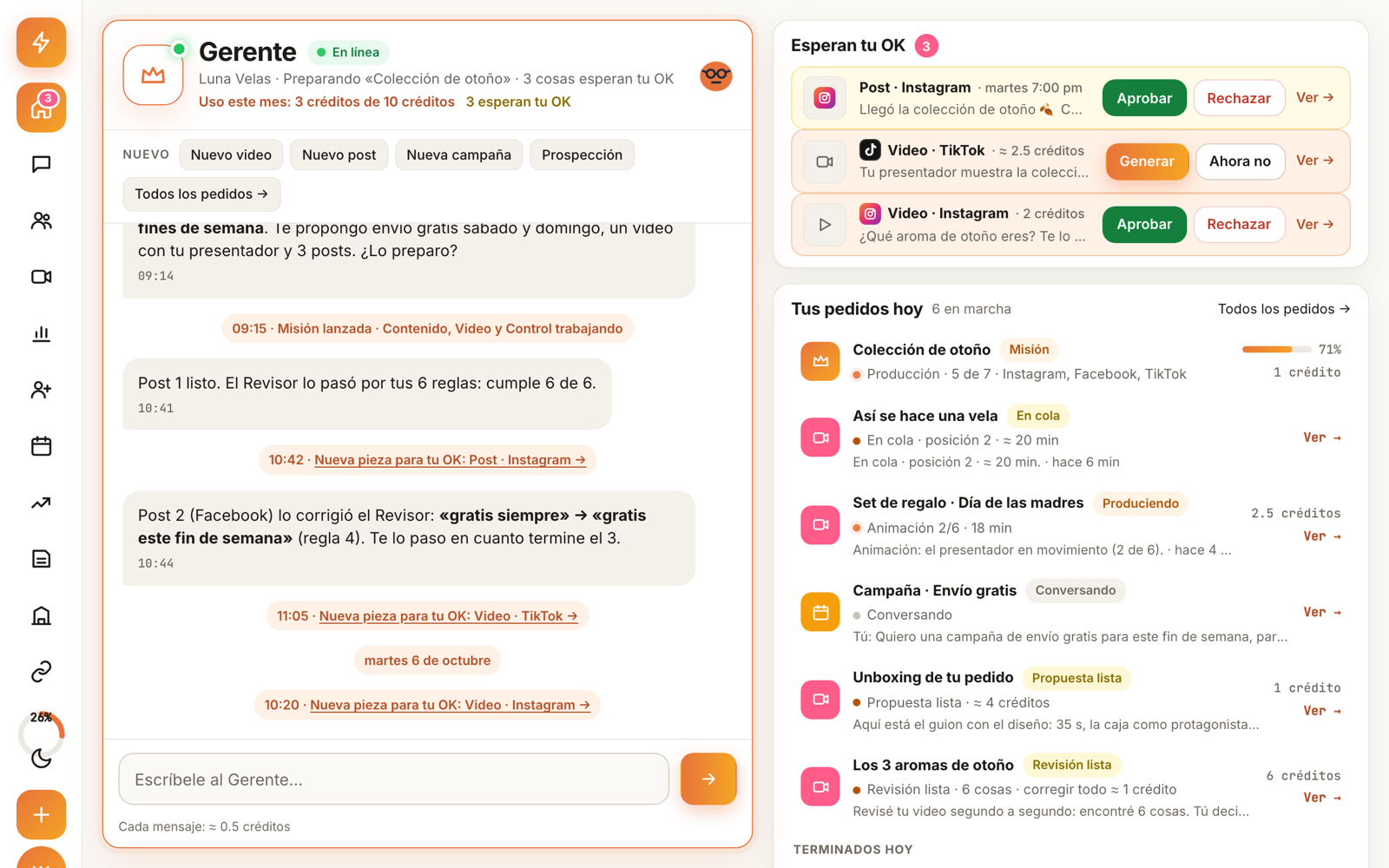
Task: Open Ver link for Post · Instagram
Action: pyautogui.click(x=1314, y=97)
